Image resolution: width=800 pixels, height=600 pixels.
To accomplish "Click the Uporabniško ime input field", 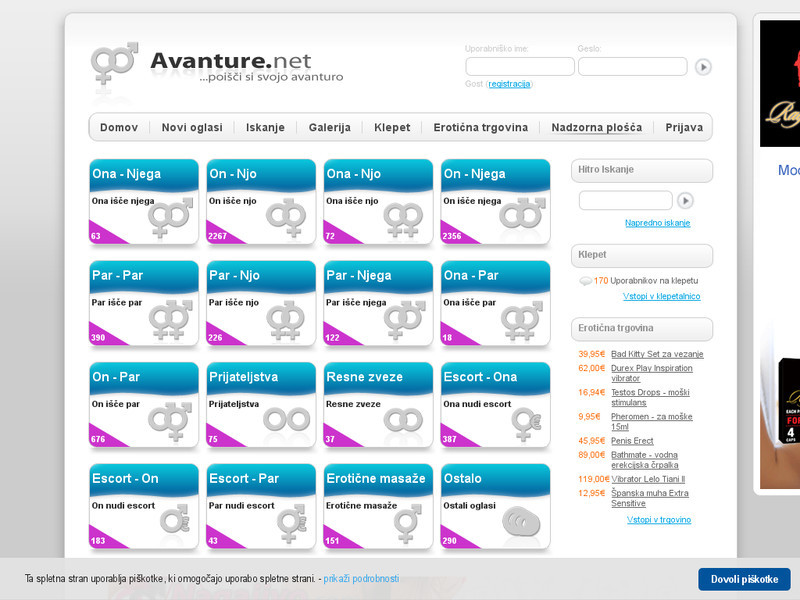I will (520, 67).
